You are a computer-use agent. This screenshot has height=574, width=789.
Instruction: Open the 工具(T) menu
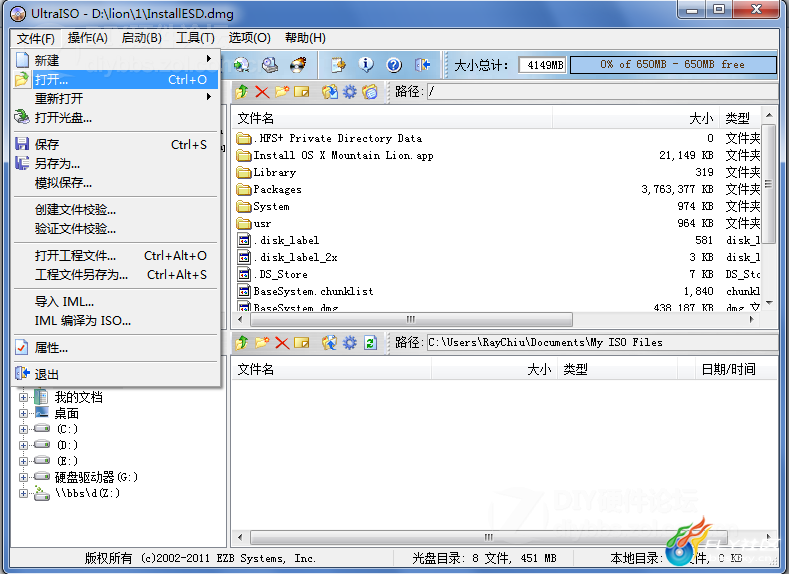(x=195, y=38)
